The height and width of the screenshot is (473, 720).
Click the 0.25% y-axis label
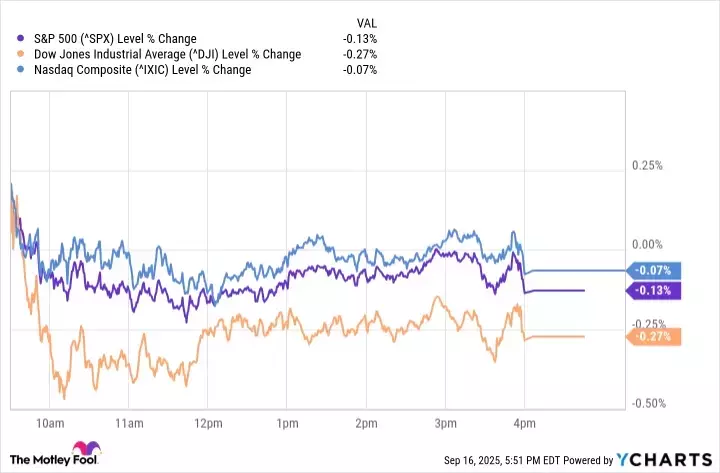[648, 166]
